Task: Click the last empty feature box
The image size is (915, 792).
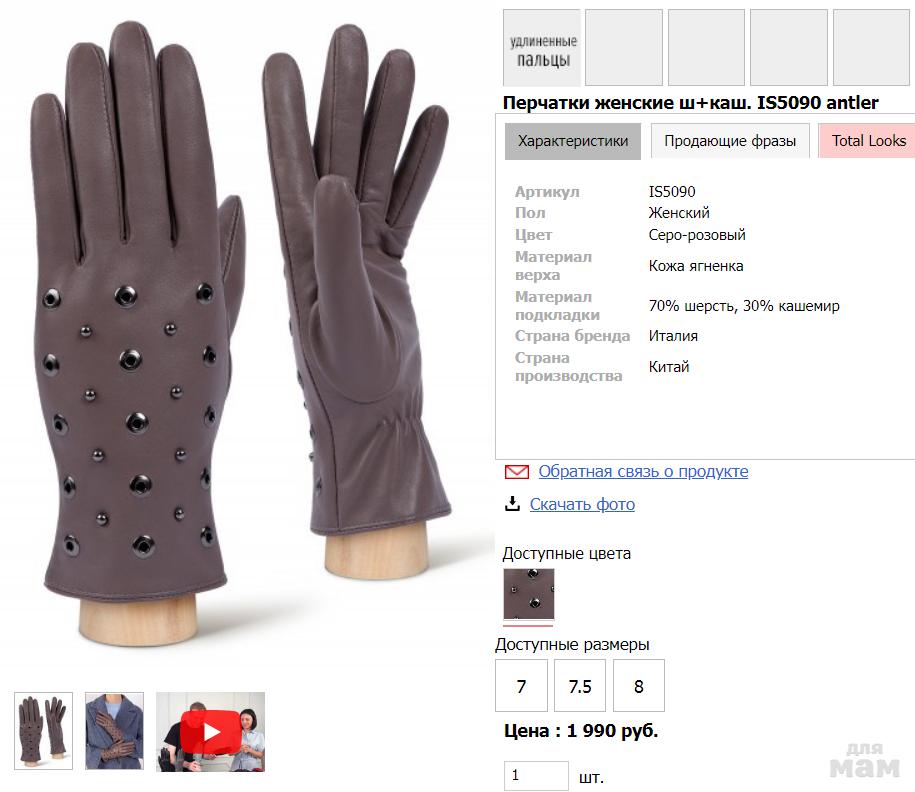Action: [872, 48]
